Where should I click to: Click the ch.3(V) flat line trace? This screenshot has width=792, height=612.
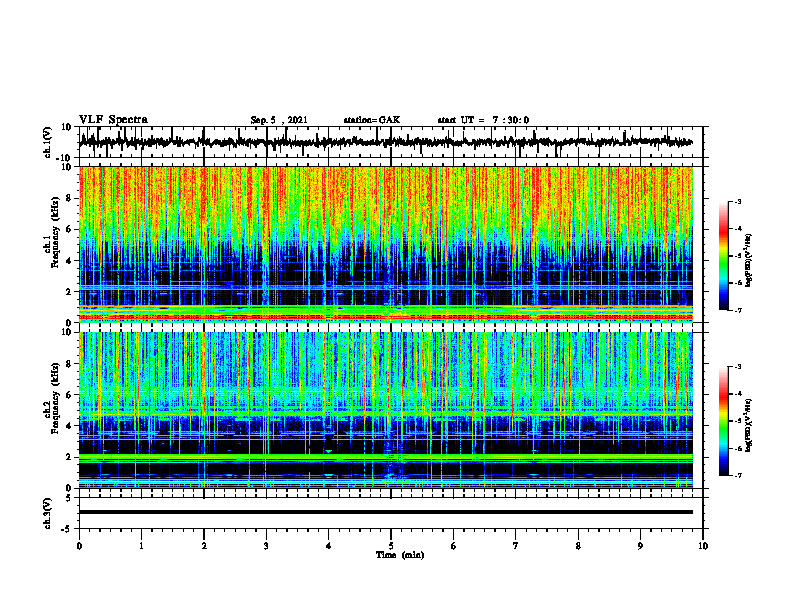pyautogui.click(x=386, y=512)
